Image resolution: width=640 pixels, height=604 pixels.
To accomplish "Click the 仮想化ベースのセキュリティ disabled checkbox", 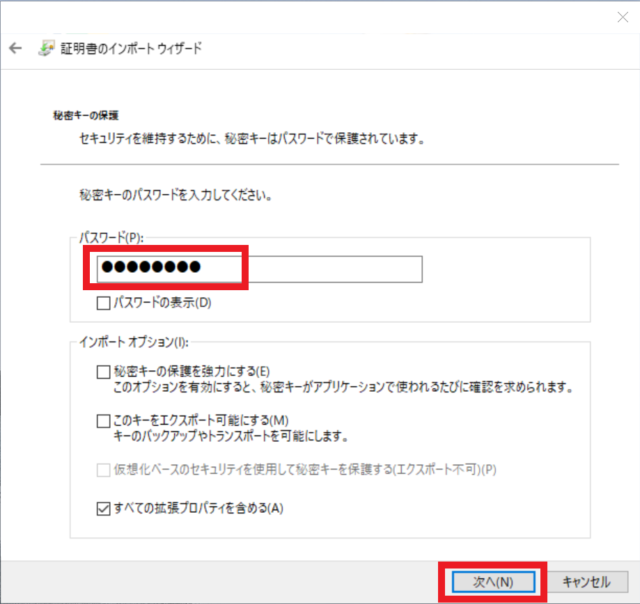I will coord(103,470).
